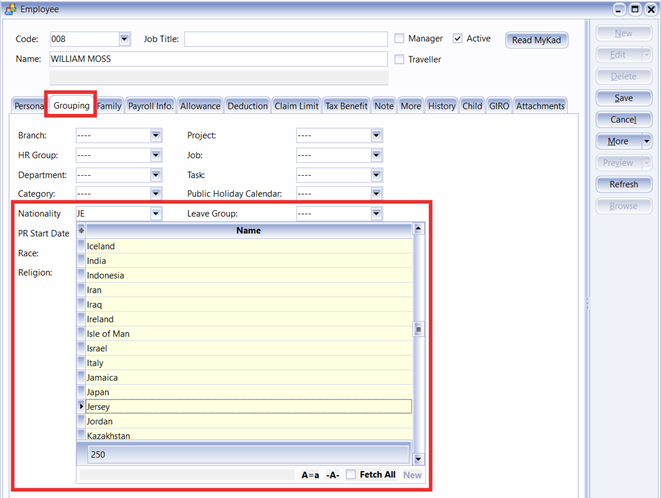Click the A=a case-sensitive search icon
661x498 pixels.
pyautogui.click(x=310, y=475)
